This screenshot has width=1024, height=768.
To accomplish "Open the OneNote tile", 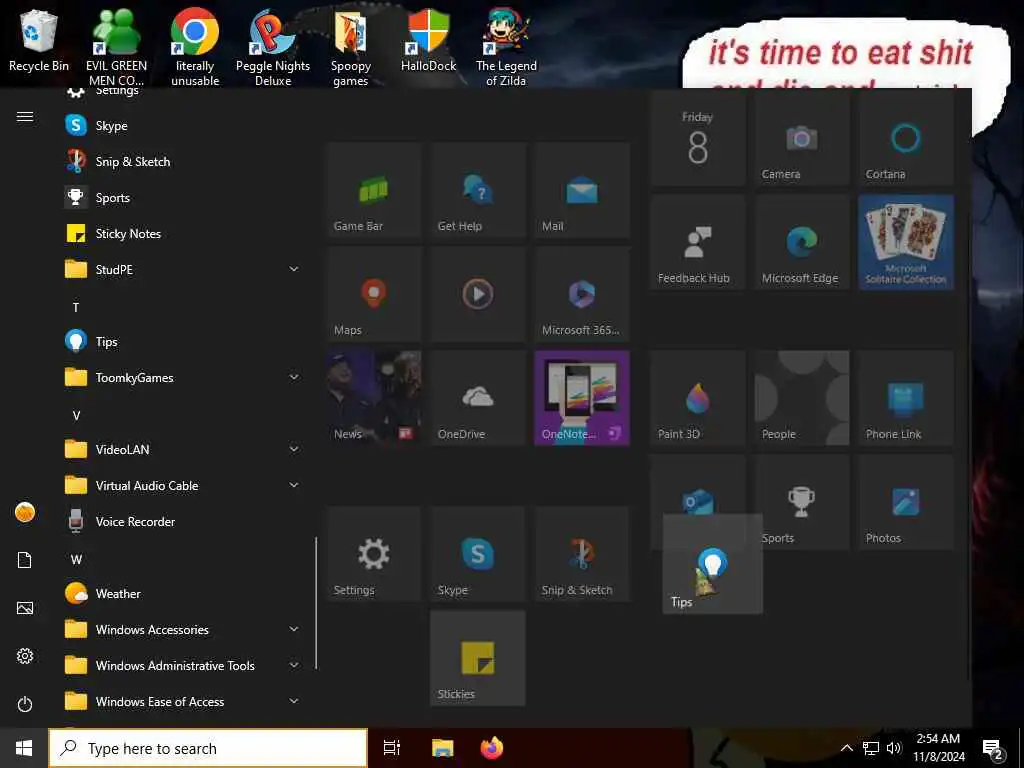I will (582, 398).
